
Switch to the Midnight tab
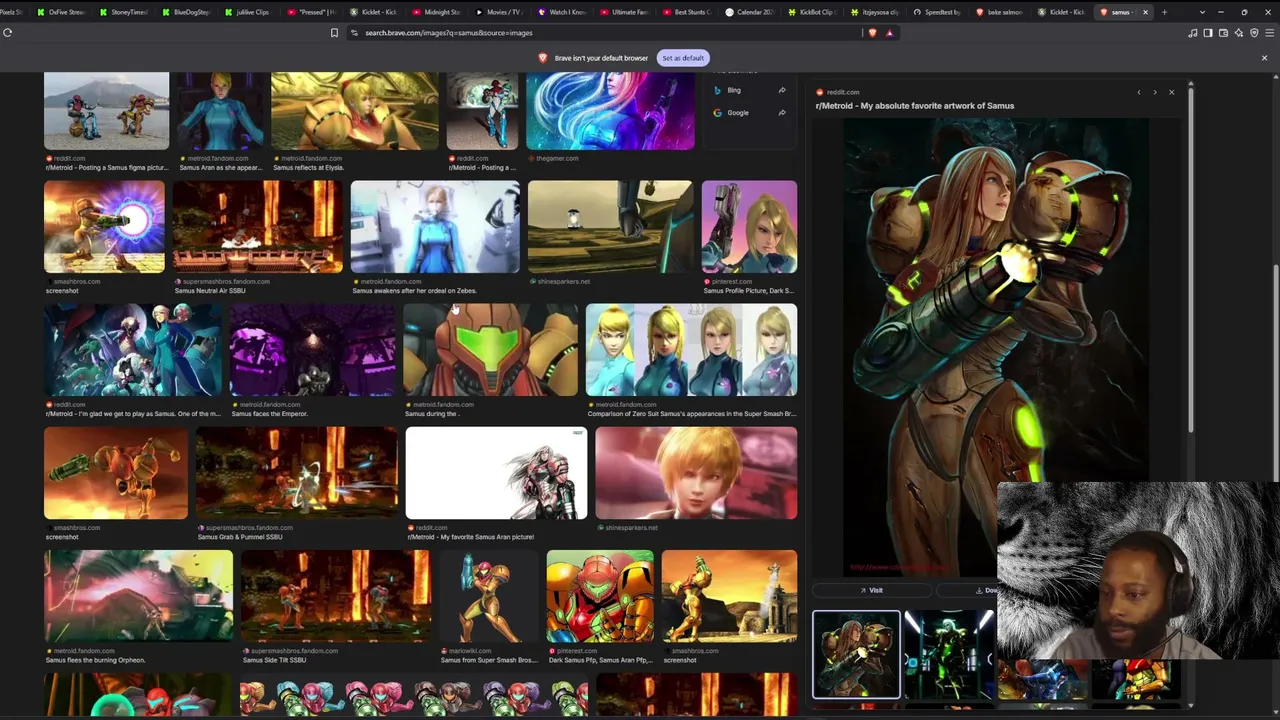[437, 12]
